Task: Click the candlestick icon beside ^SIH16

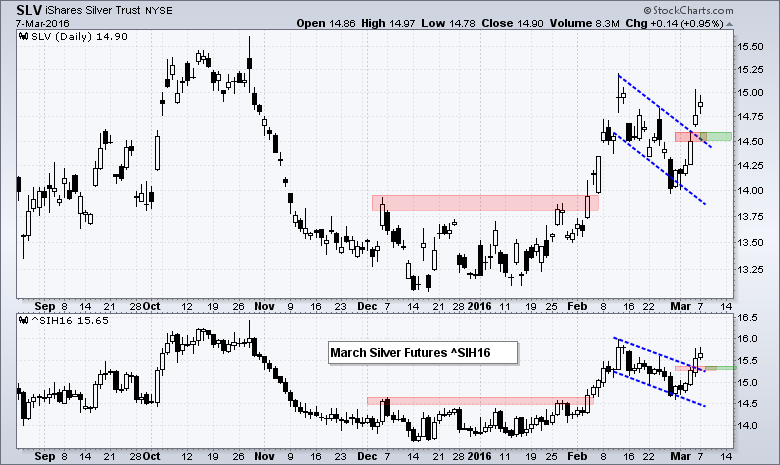Action: tap(23, 320)
